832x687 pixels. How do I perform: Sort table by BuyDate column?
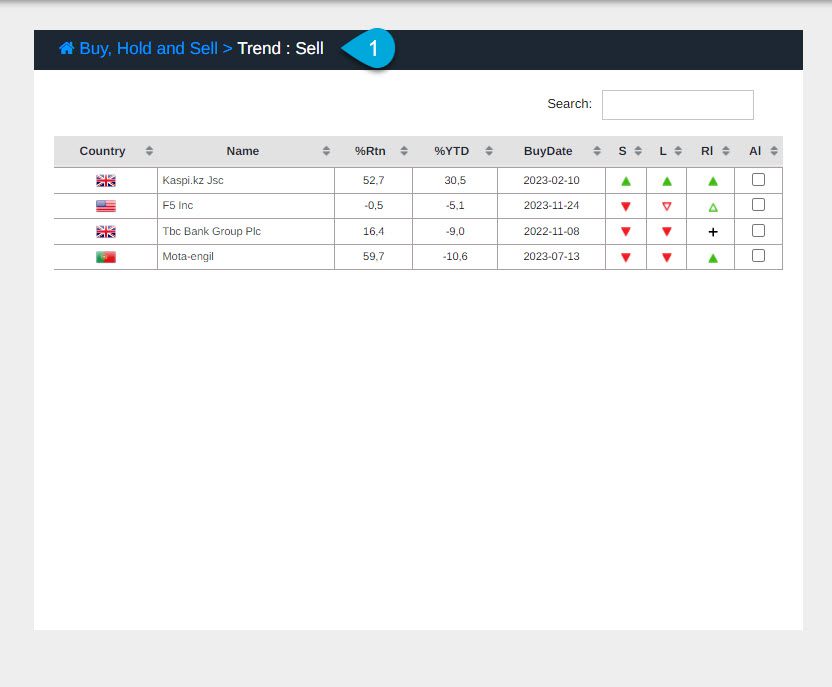(x=548, y=151)
